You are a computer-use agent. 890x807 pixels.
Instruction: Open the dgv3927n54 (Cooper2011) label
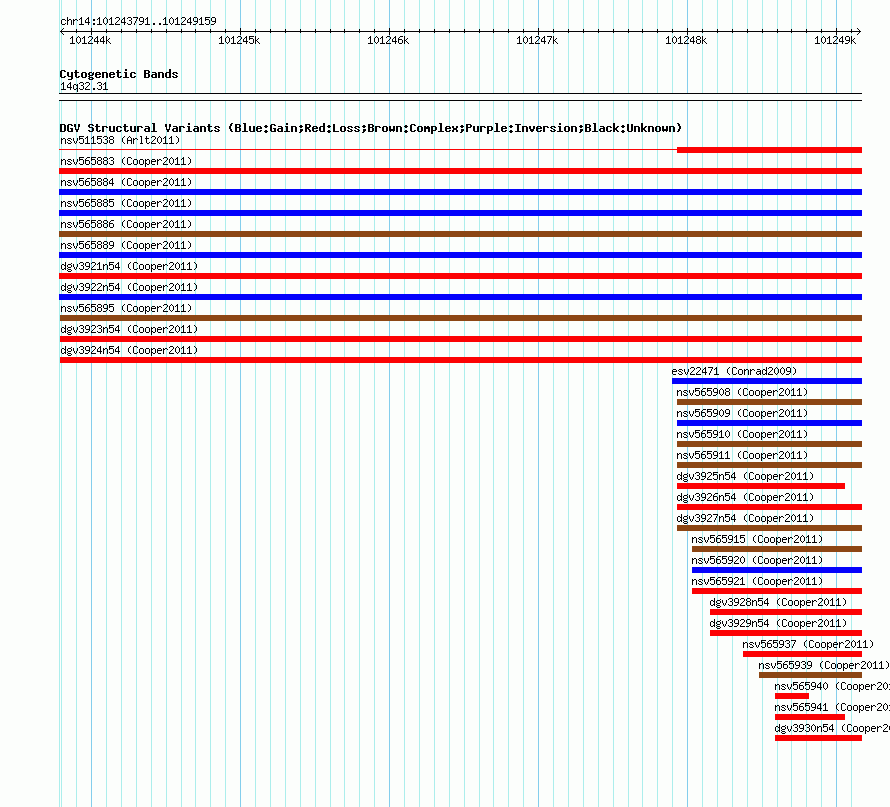745,518
